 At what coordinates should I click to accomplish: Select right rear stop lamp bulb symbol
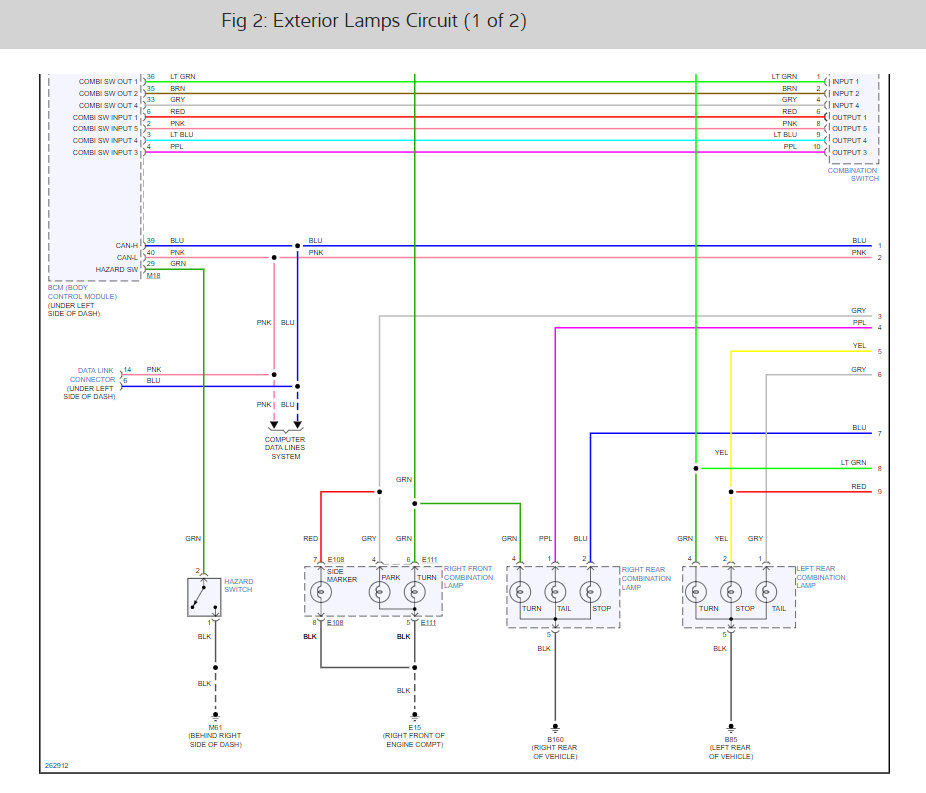click(x=591, y=592)
